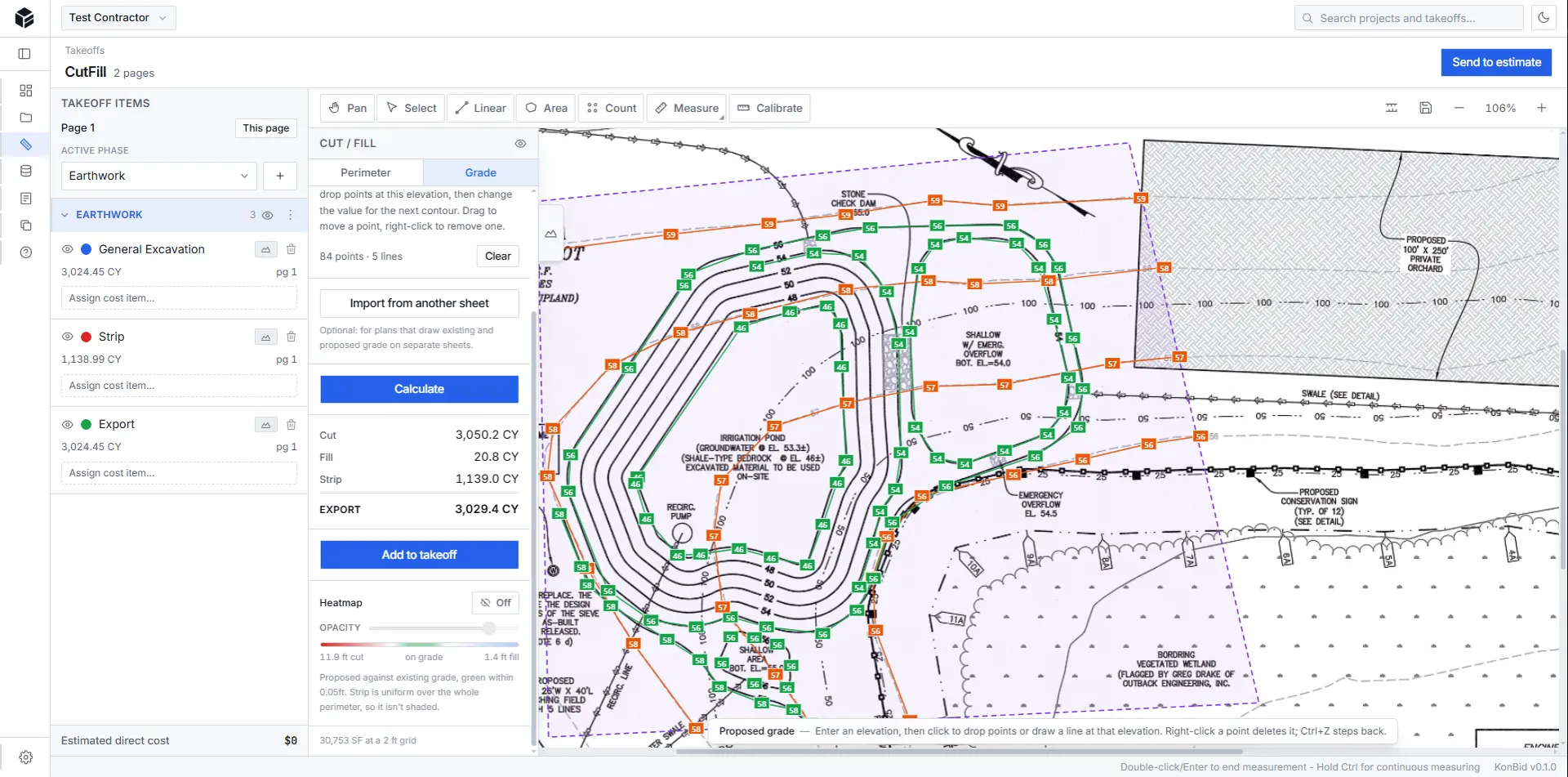1568x777 pixels.
Task: Click the fit-width icon beside save
Action: tap(1392, 108)
